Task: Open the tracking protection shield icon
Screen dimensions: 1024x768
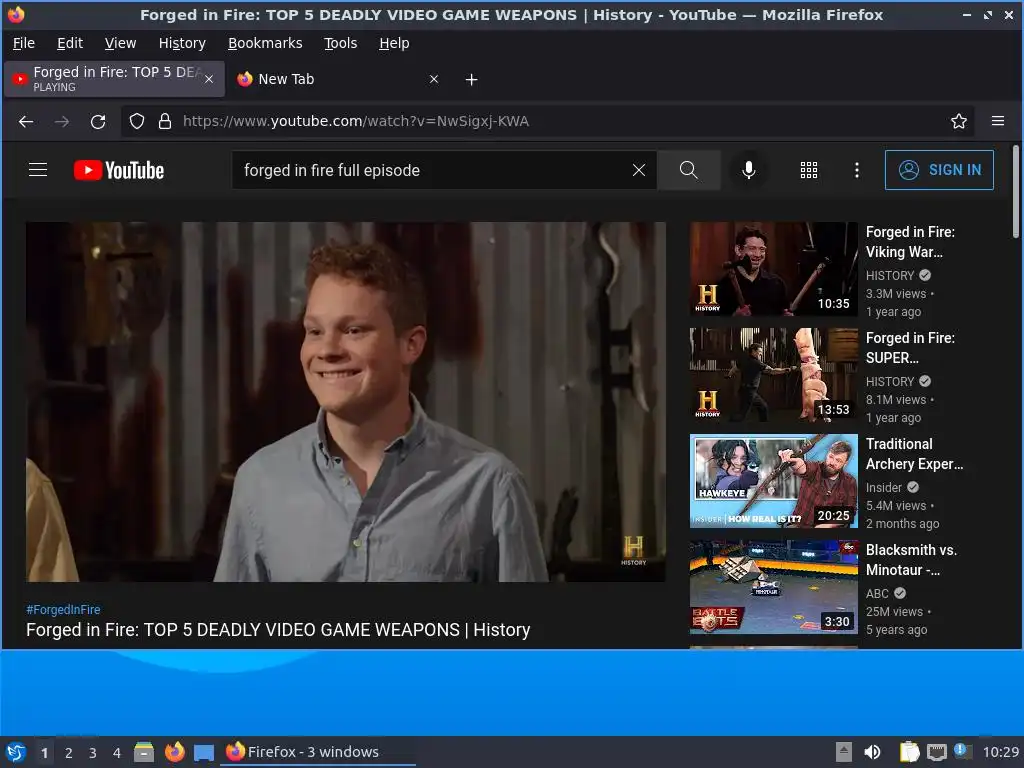Action: tap(136, 121)
